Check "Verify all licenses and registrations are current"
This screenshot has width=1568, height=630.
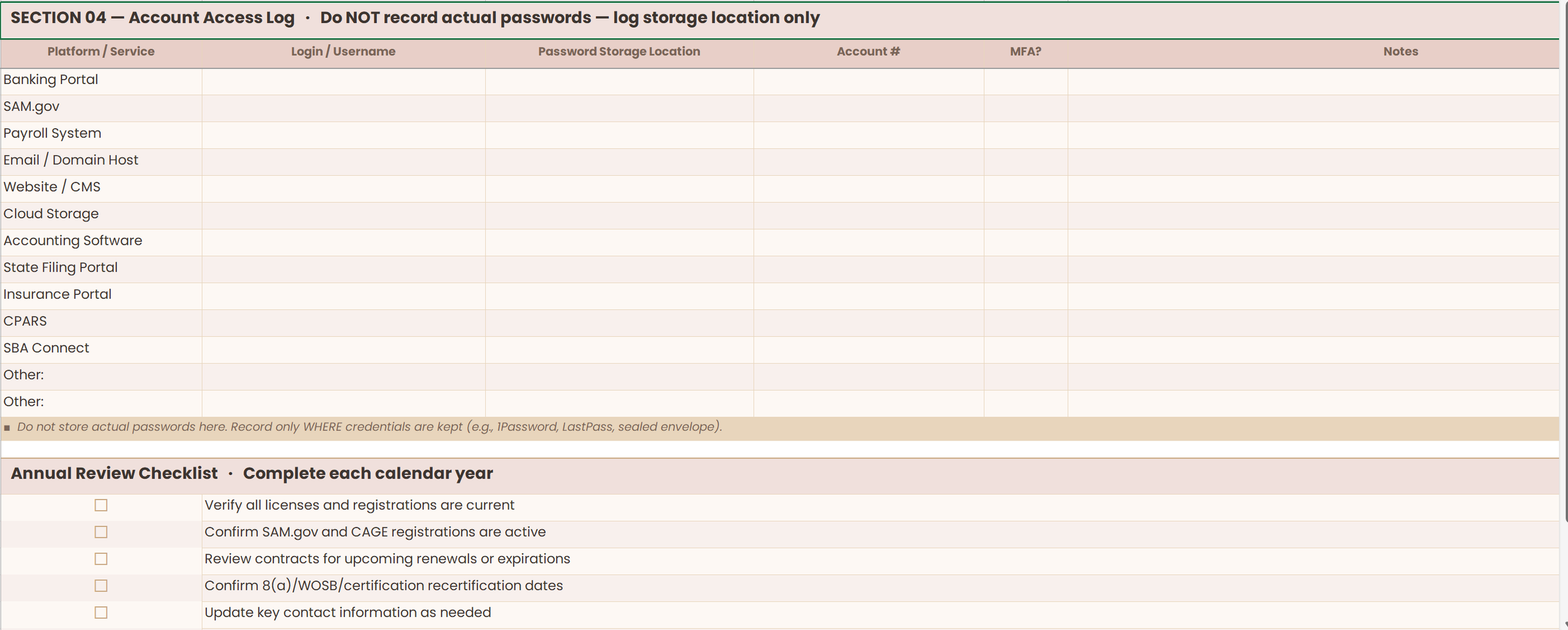101,505
